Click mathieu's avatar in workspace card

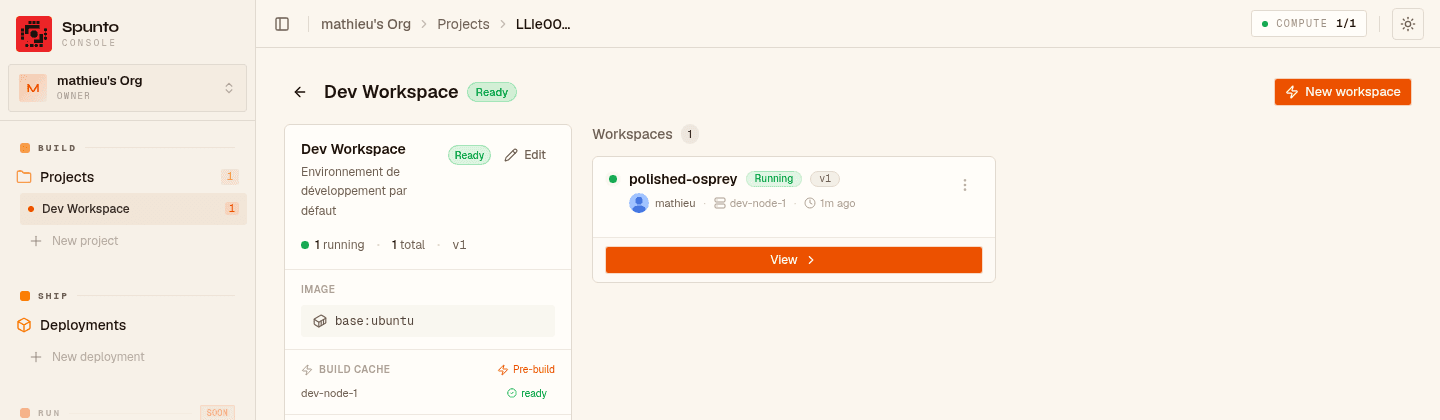pos(639,203)
